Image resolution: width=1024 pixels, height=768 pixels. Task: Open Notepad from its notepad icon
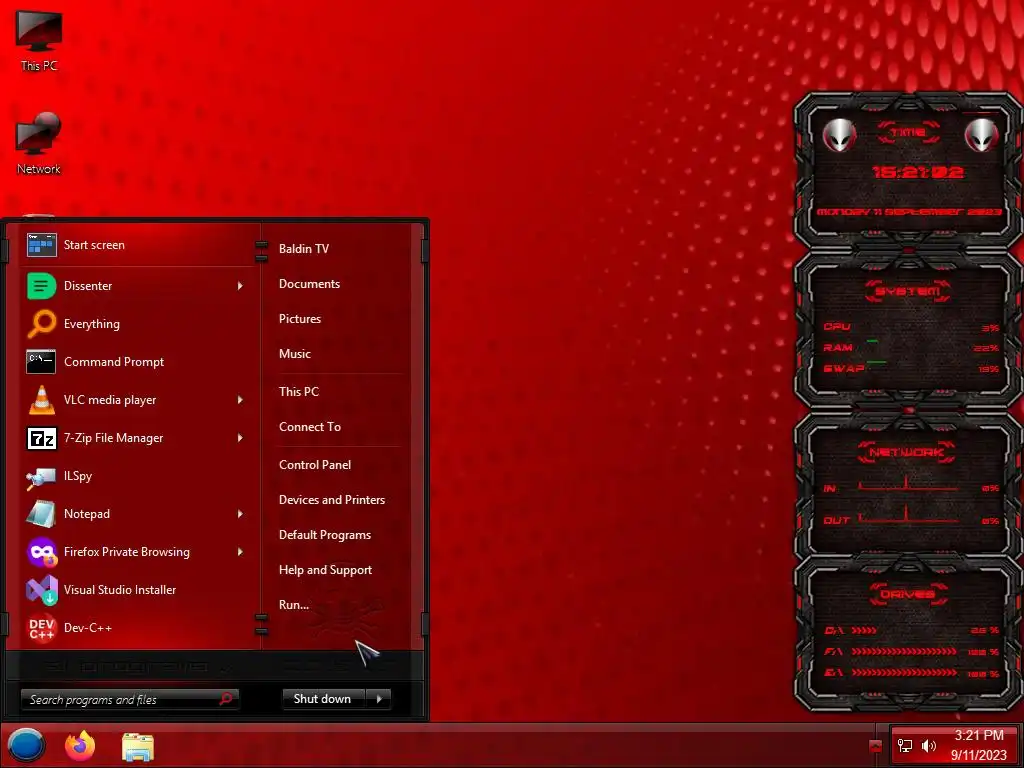(x=40, y=514)
